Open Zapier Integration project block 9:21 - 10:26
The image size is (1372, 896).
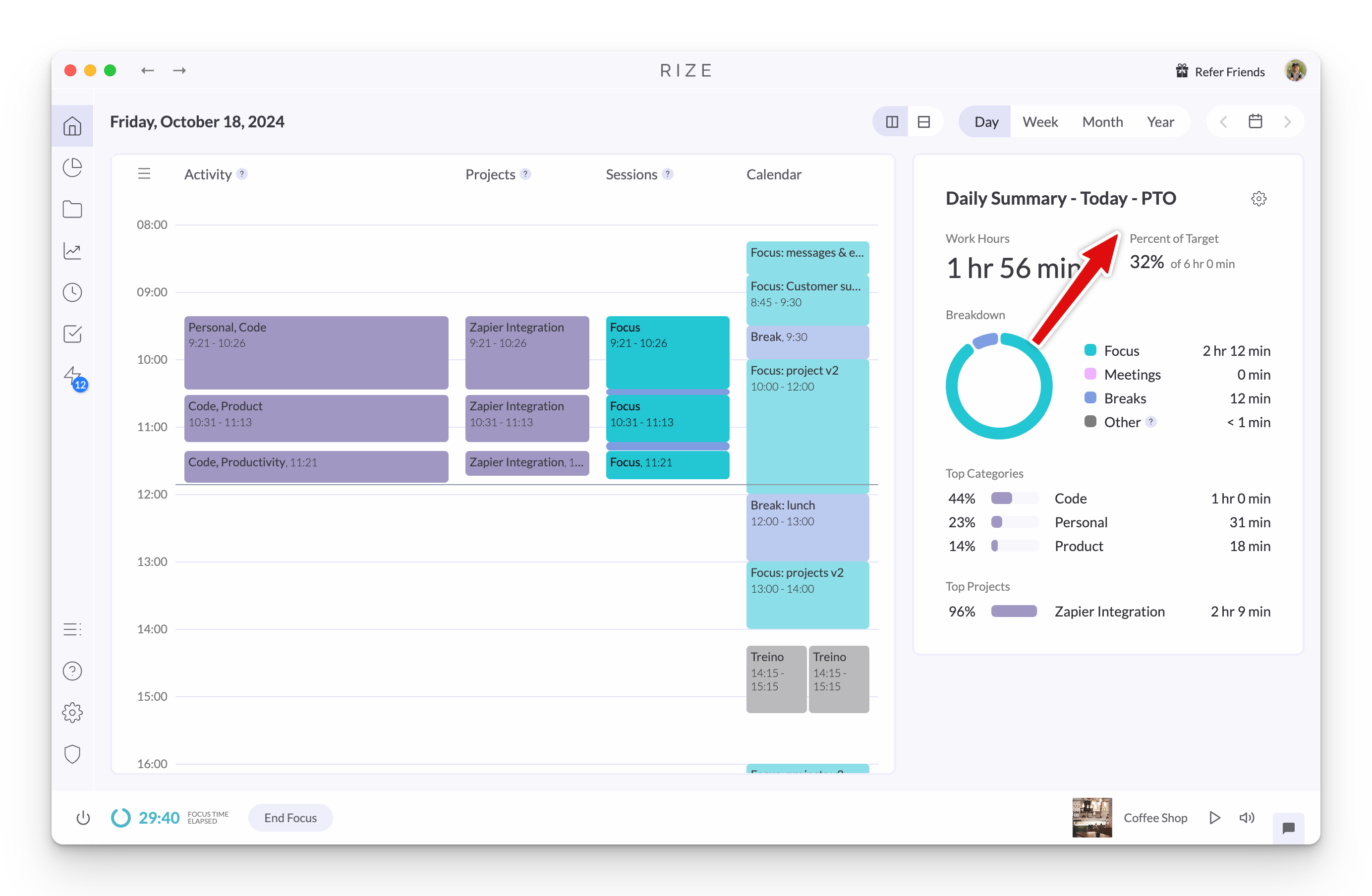[x=527, y=353]
